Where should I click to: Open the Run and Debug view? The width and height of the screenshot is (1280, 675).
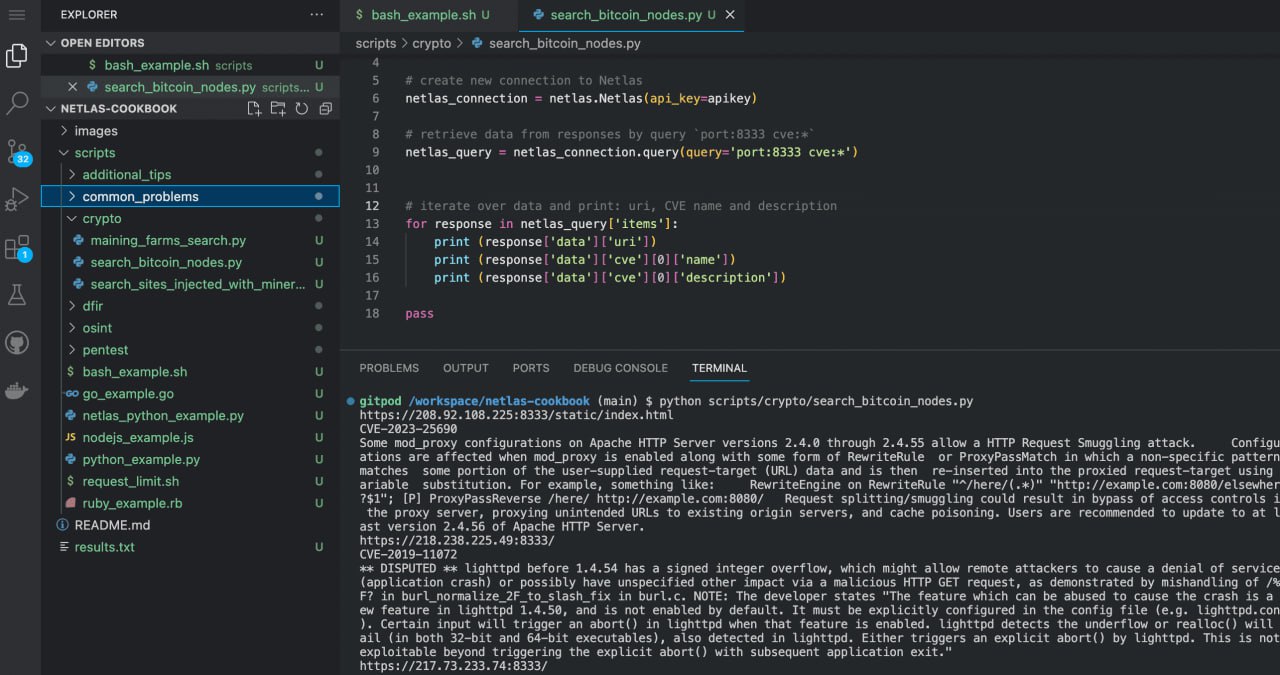[x=17, y=199]
